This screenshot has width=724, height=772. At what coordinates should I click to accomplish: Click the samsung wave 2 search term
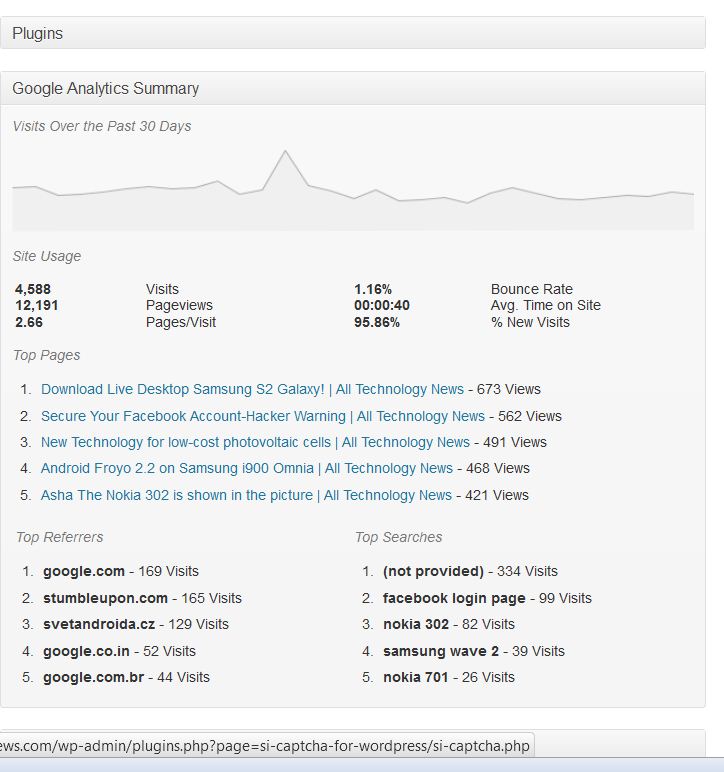[441, 651]
